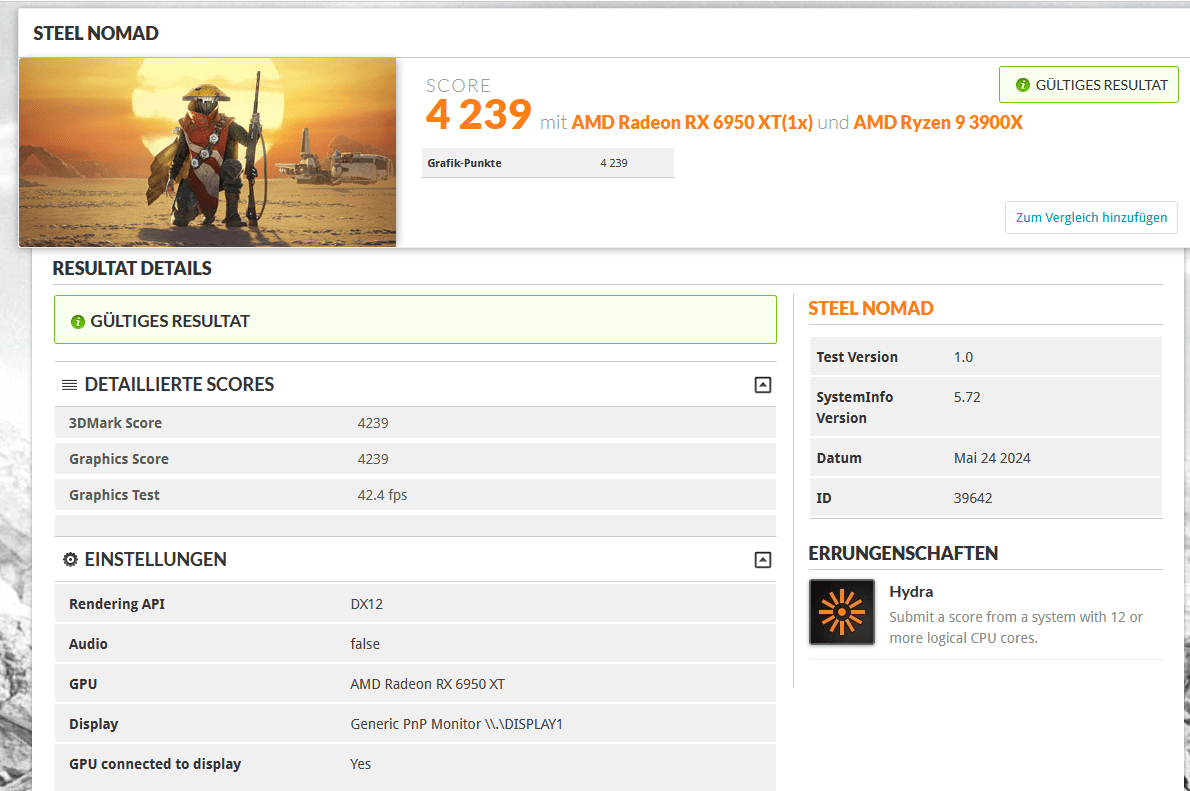Select the Graphics Test value 42.4 fps

[x=382, y=495]
